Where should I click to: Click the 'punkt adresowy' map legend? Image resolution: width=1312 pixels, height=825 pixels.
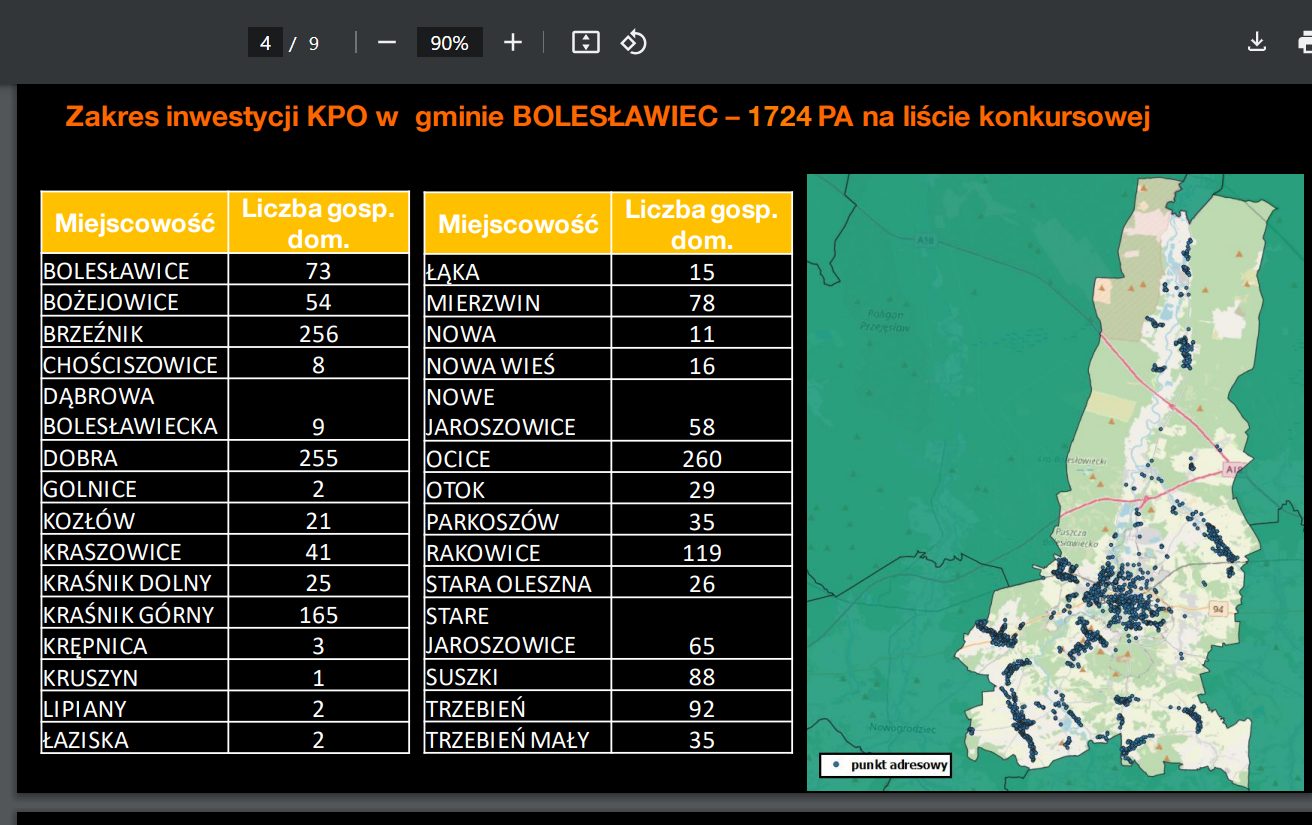tap(885, 765)
